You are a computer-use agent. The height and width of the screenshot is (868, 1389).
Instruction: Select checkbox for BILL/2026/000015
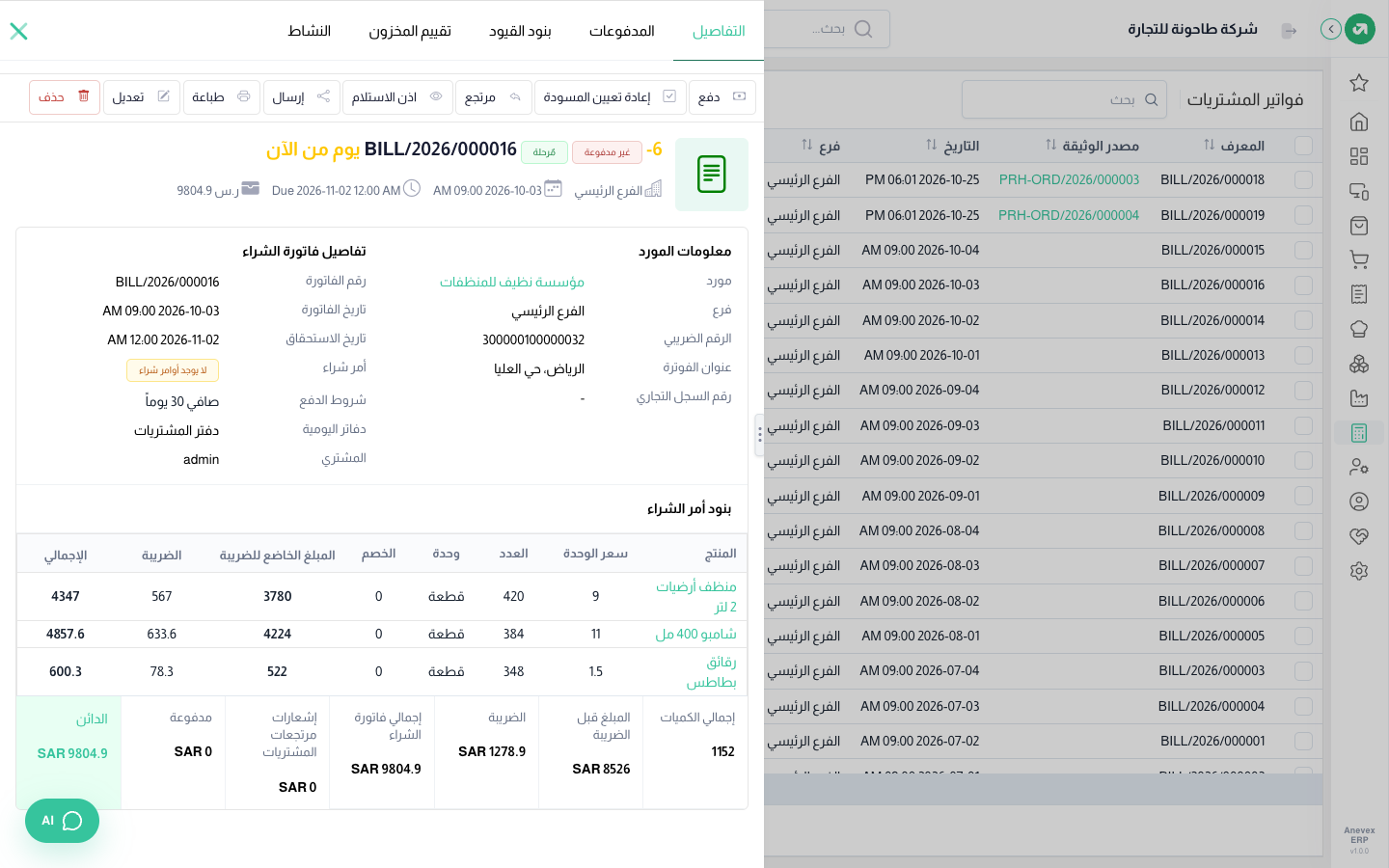(x=1304, y=251)
